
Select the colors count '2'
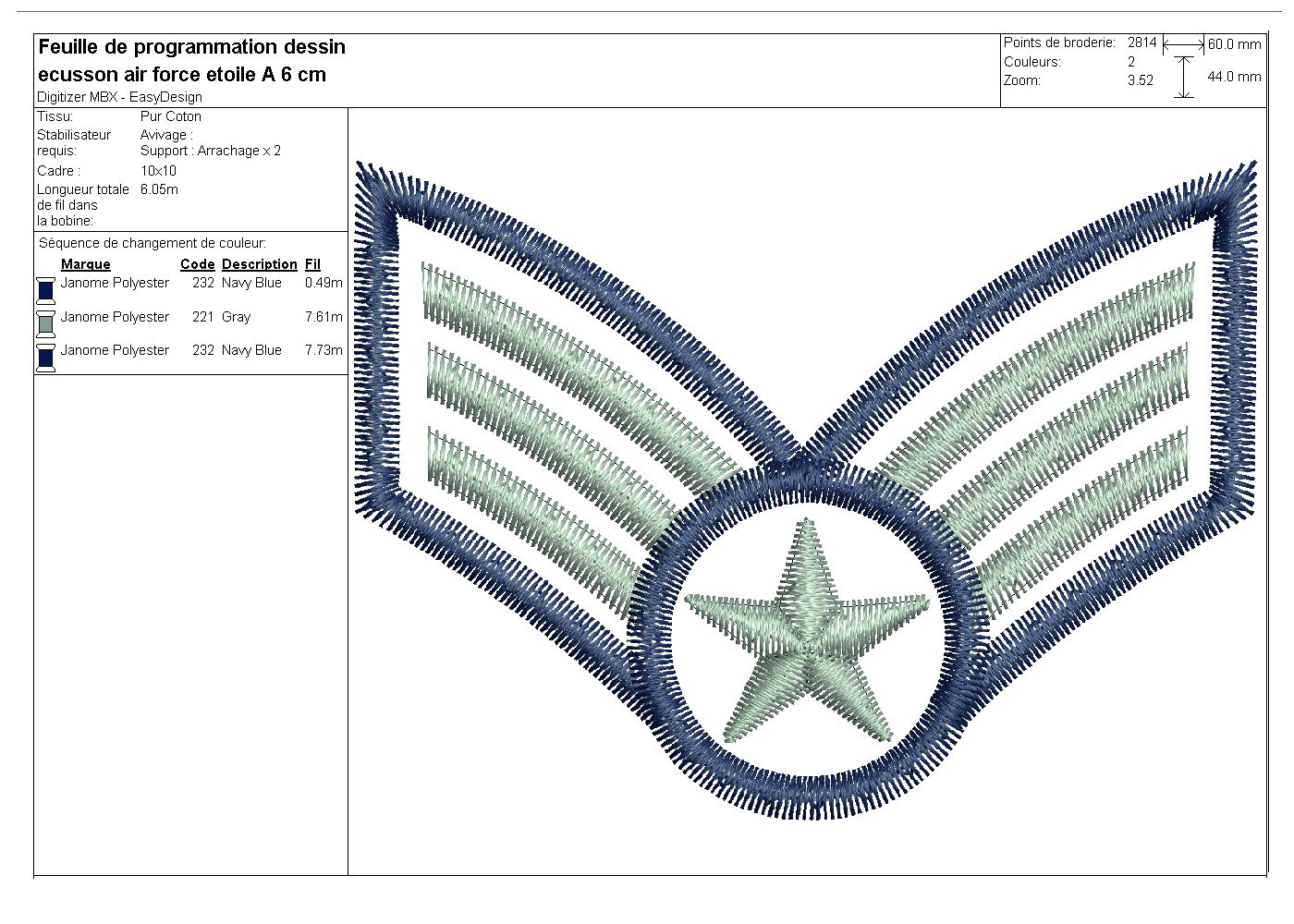pyautogui.click(x=1131, y=62)
